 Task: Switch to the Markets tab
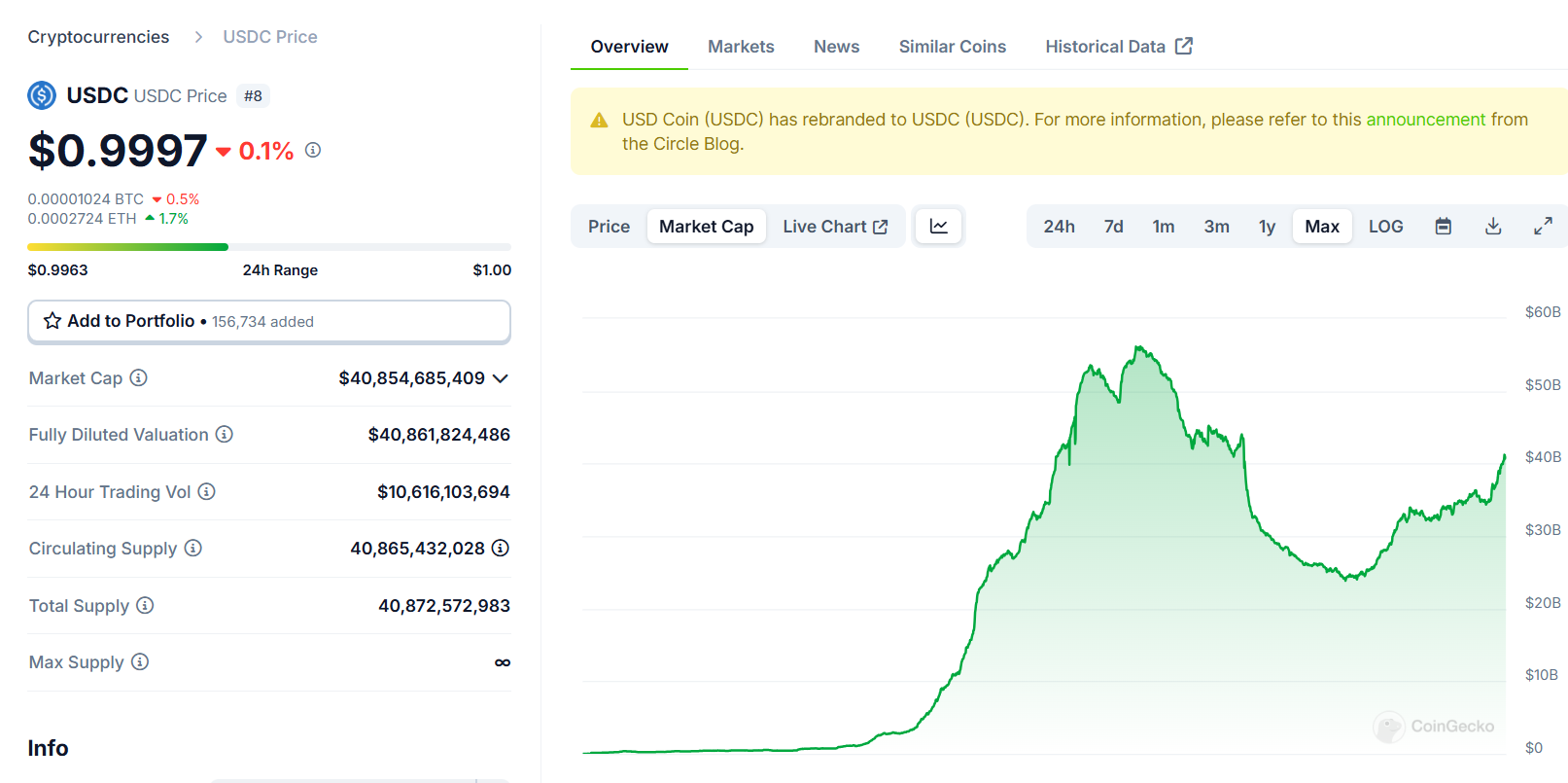pyautogui.click(x=741, y=47)
